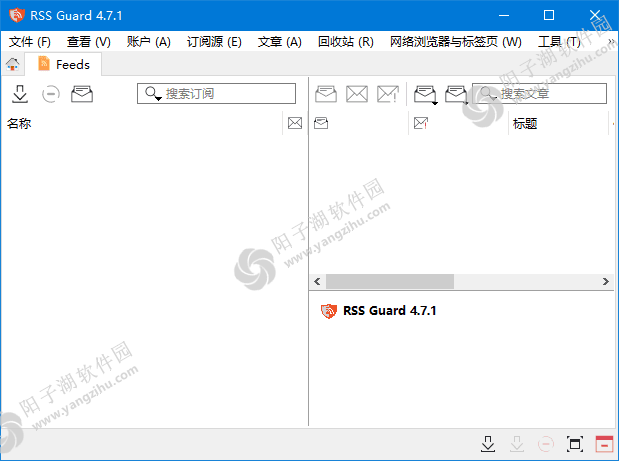
Task: Mark selected article read open-envelope icon
Action: tap(326, 94)
